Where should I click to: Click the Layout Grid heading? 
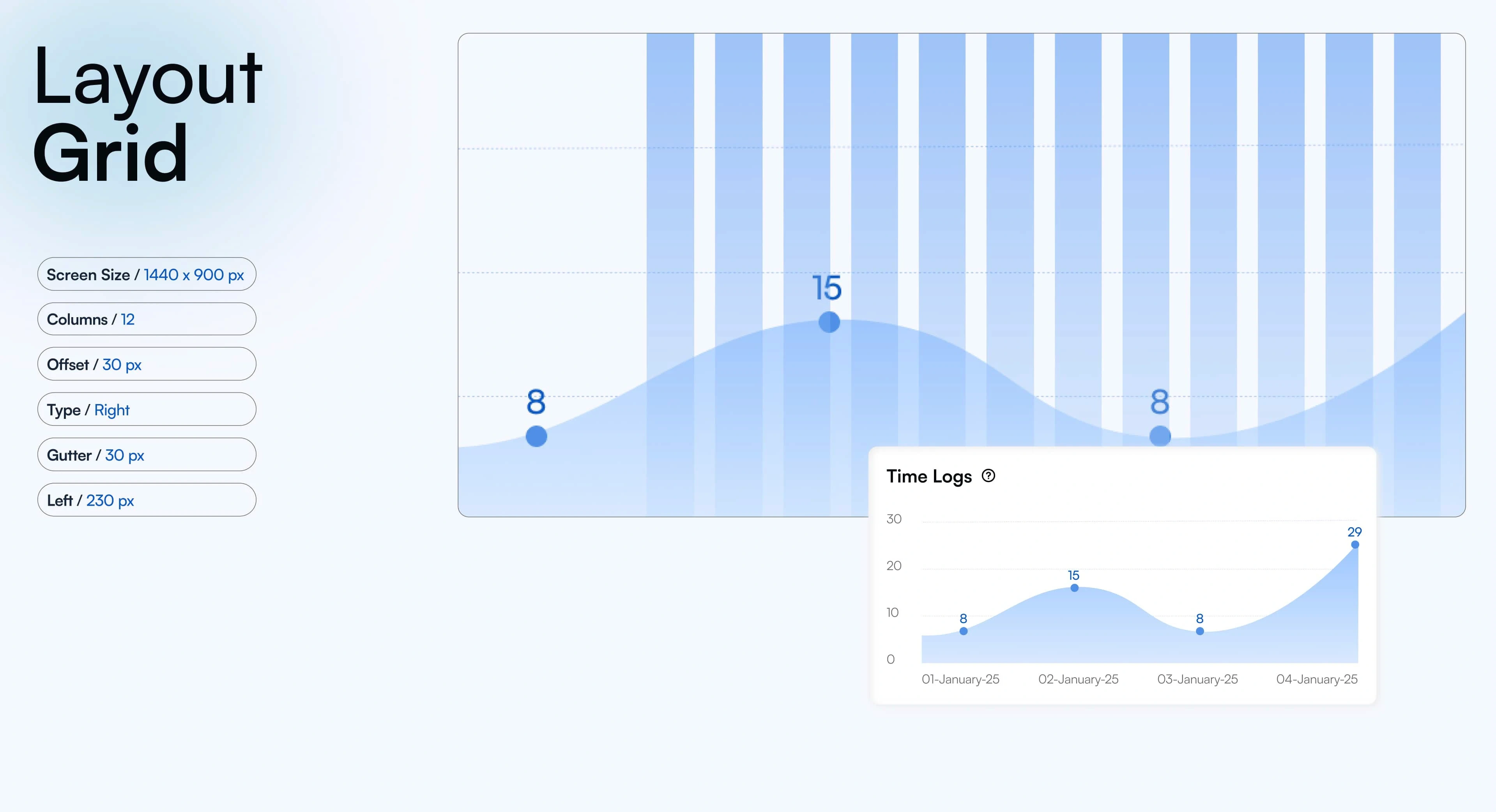[147, 114]
